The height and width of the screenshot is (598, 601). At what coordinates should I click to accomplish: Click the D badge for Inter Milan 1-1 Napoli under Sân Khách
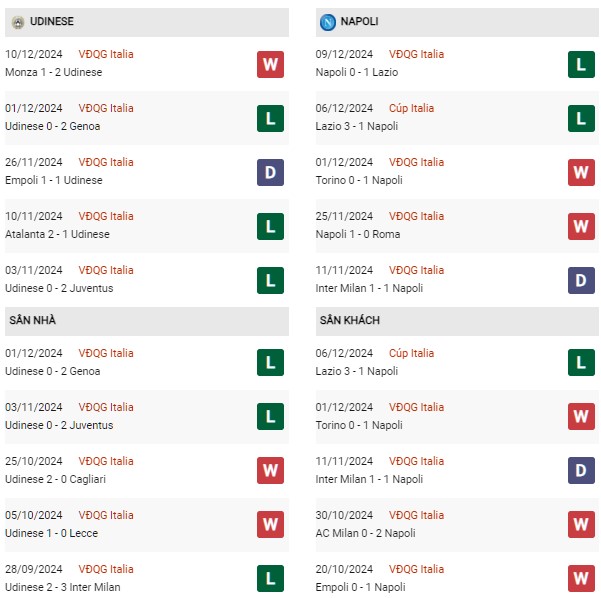click(x=581, y=470)
